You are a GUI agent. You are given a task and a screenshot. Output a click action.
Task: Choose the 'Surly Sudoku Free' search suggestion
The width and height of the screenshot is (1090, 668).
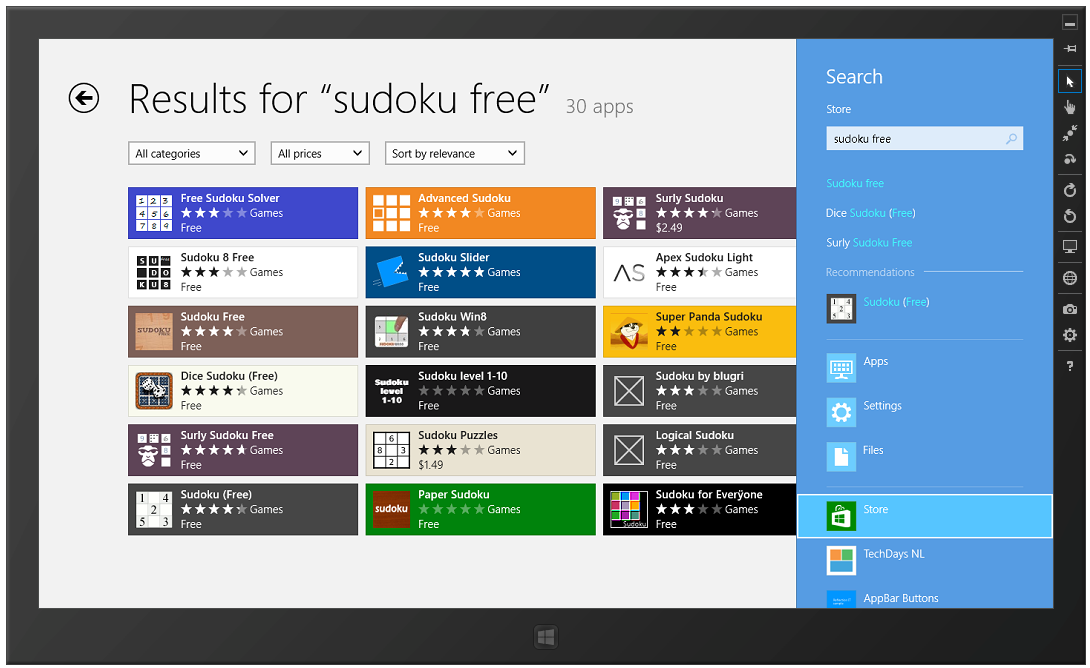click(869, 243)
